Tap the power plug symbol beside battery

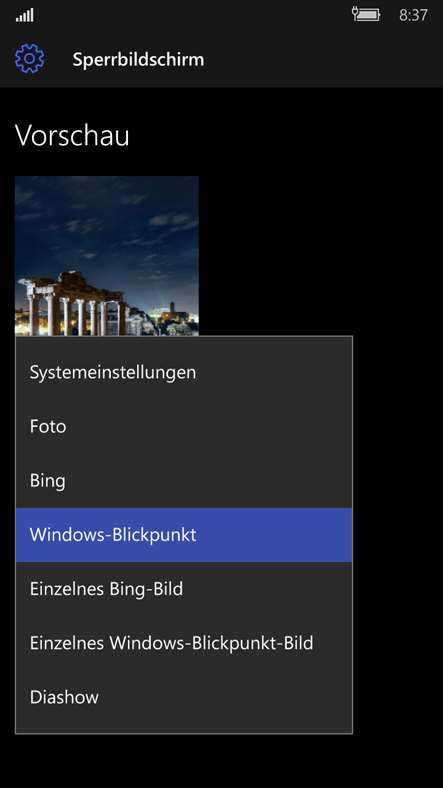tap(355, 12)
